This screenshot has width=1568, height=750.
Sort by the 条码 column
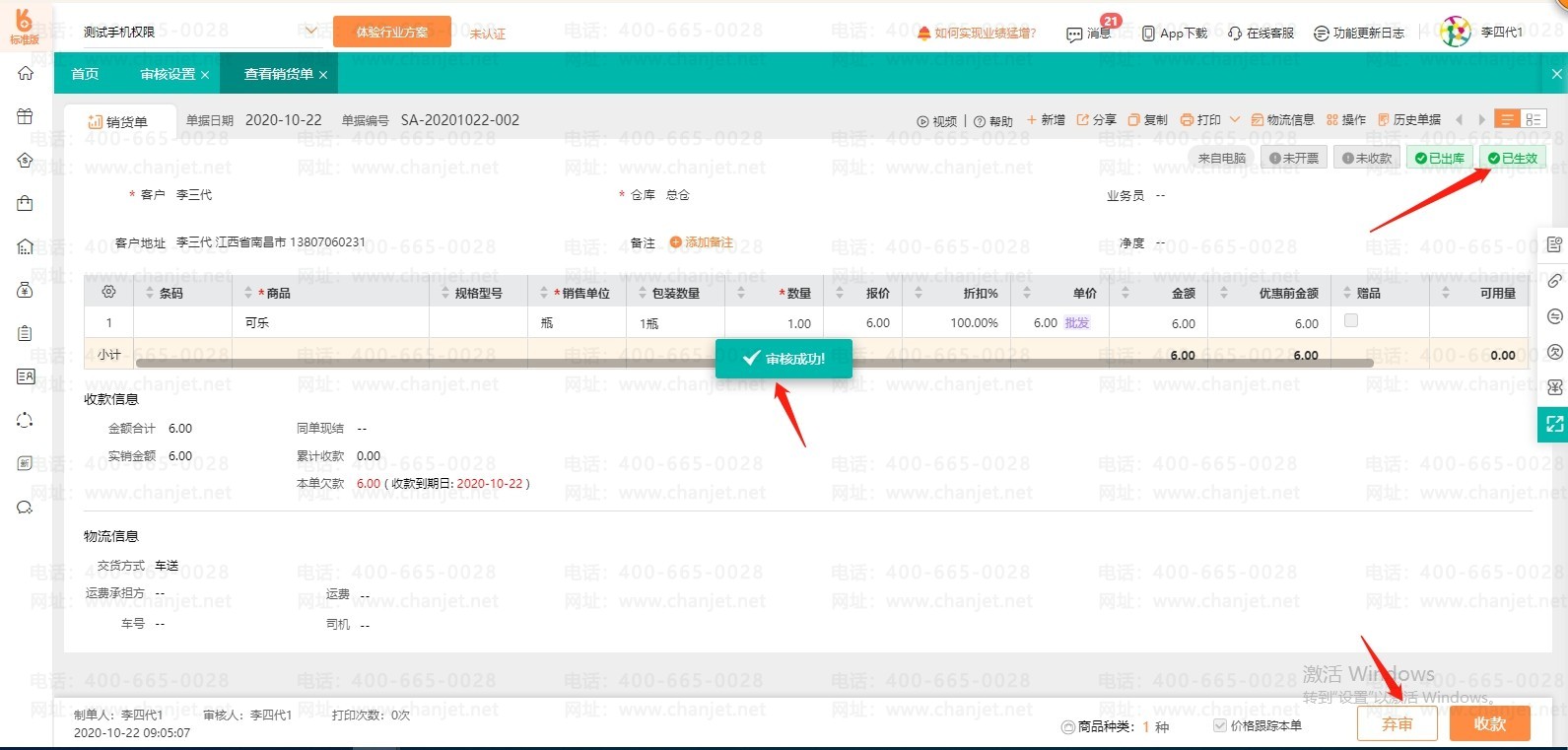tap(150, 293)
